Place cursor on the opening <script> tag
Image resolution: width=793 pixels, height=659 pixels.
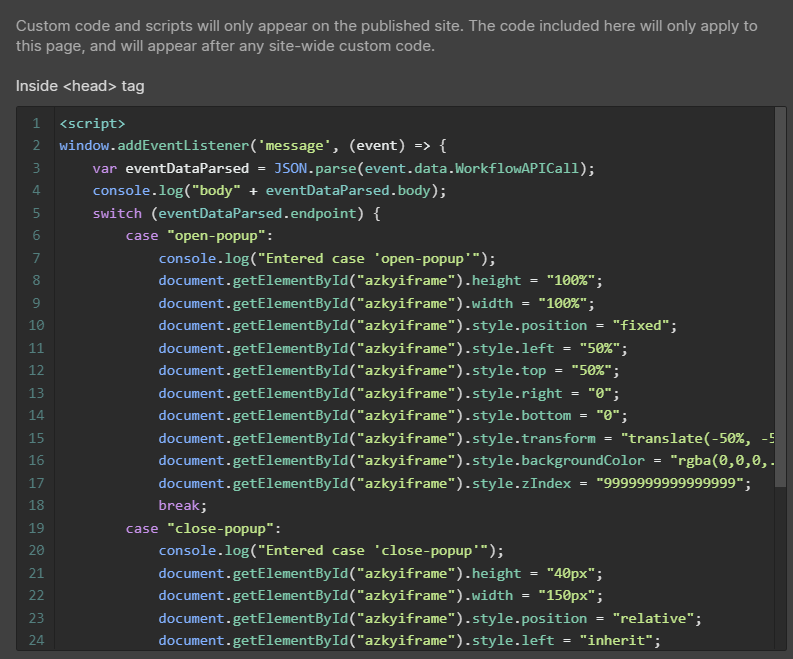coord(92,124)
